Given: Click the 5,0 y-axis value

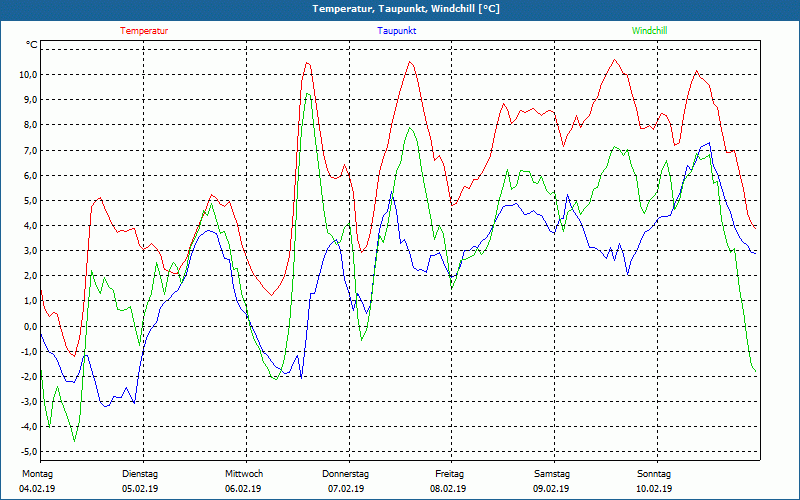Looking at the screenshot, I should tap(30, 201).
